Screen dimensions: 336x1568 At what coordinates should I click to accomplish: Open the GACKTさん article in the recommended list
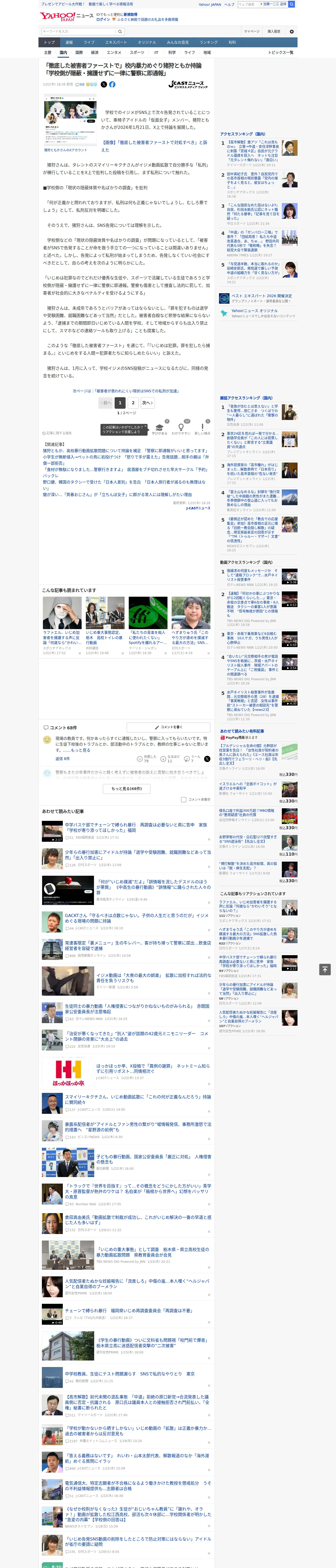pos(137,918)
